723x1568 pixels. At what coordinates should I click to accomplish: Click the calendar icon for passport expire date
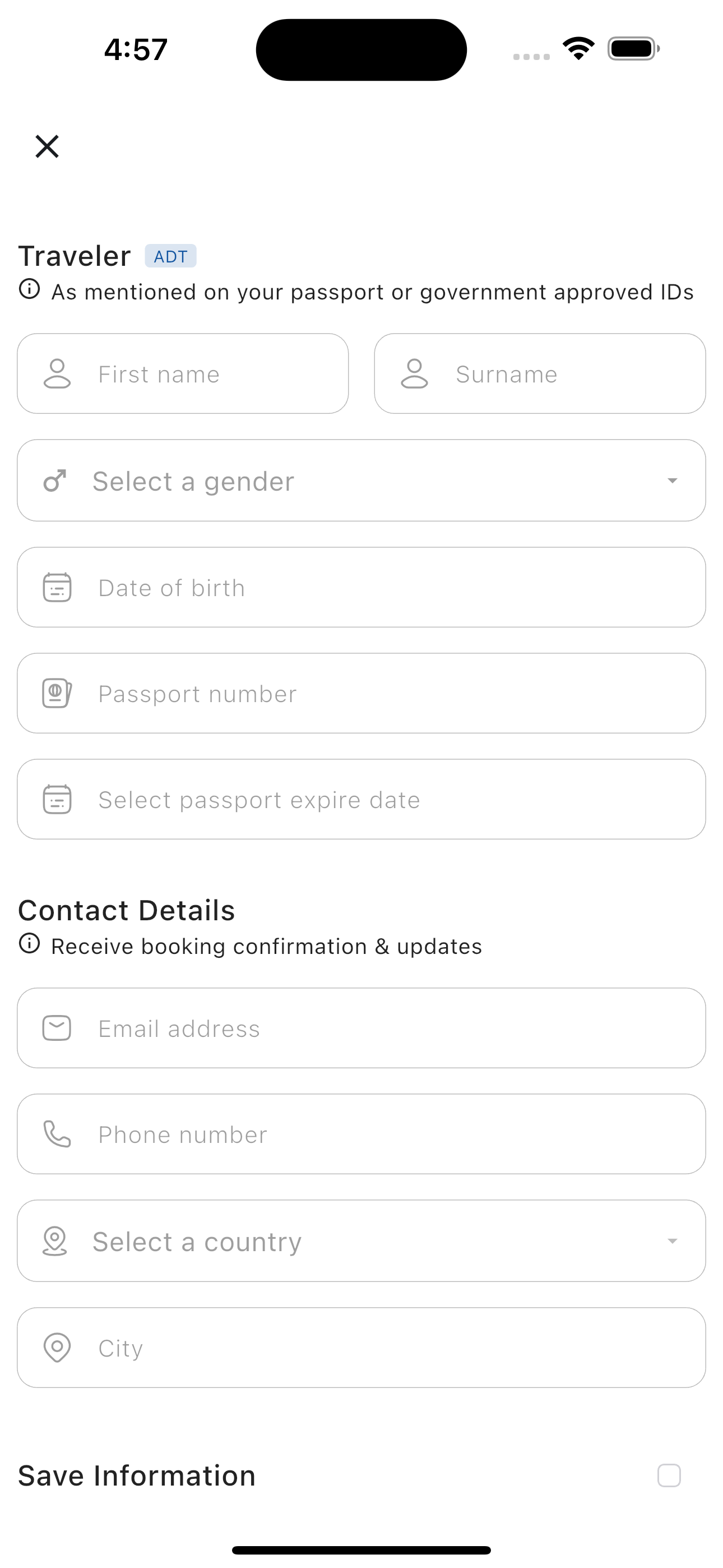tap(57, 799)
